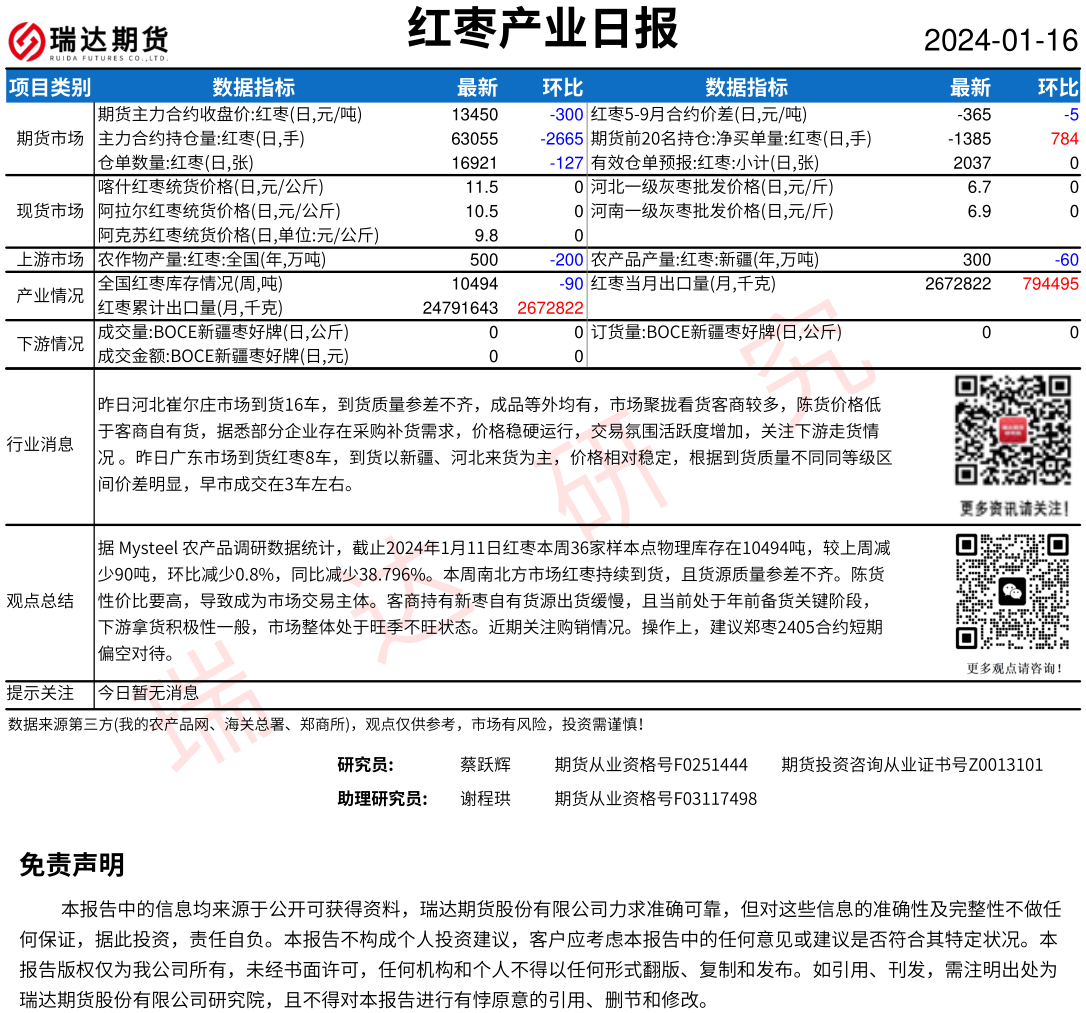
Task: Select the 期货市场 category cell
Action: pos(50,139)
